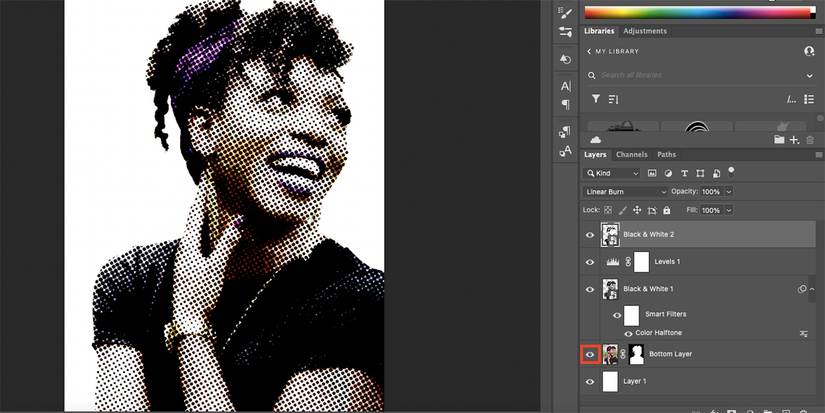Click the Fill 100% value field
This screenshot has width=825, height=413.
point(712,210)
